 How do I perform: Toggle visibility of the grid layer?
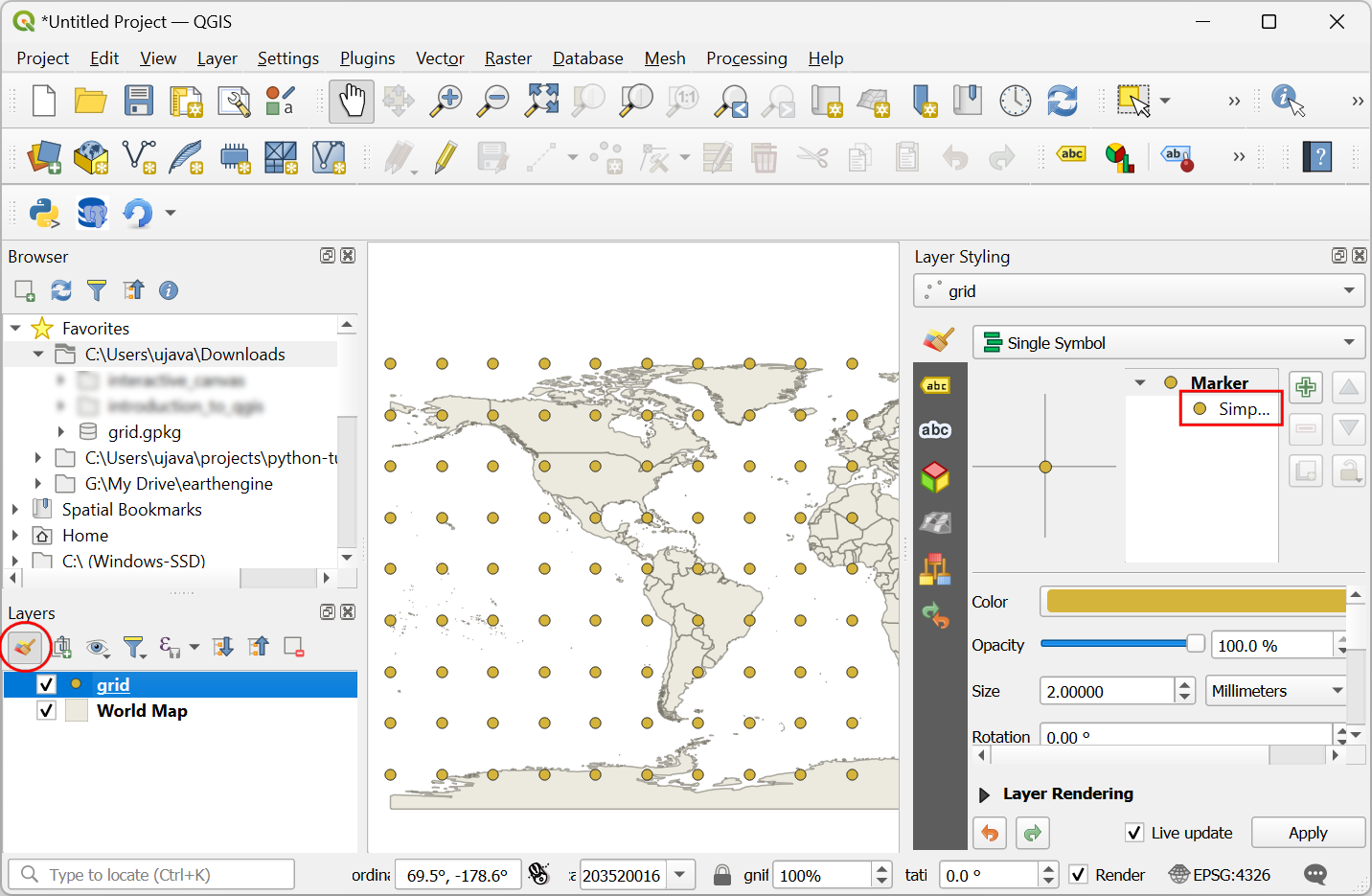tap(46, 684)
